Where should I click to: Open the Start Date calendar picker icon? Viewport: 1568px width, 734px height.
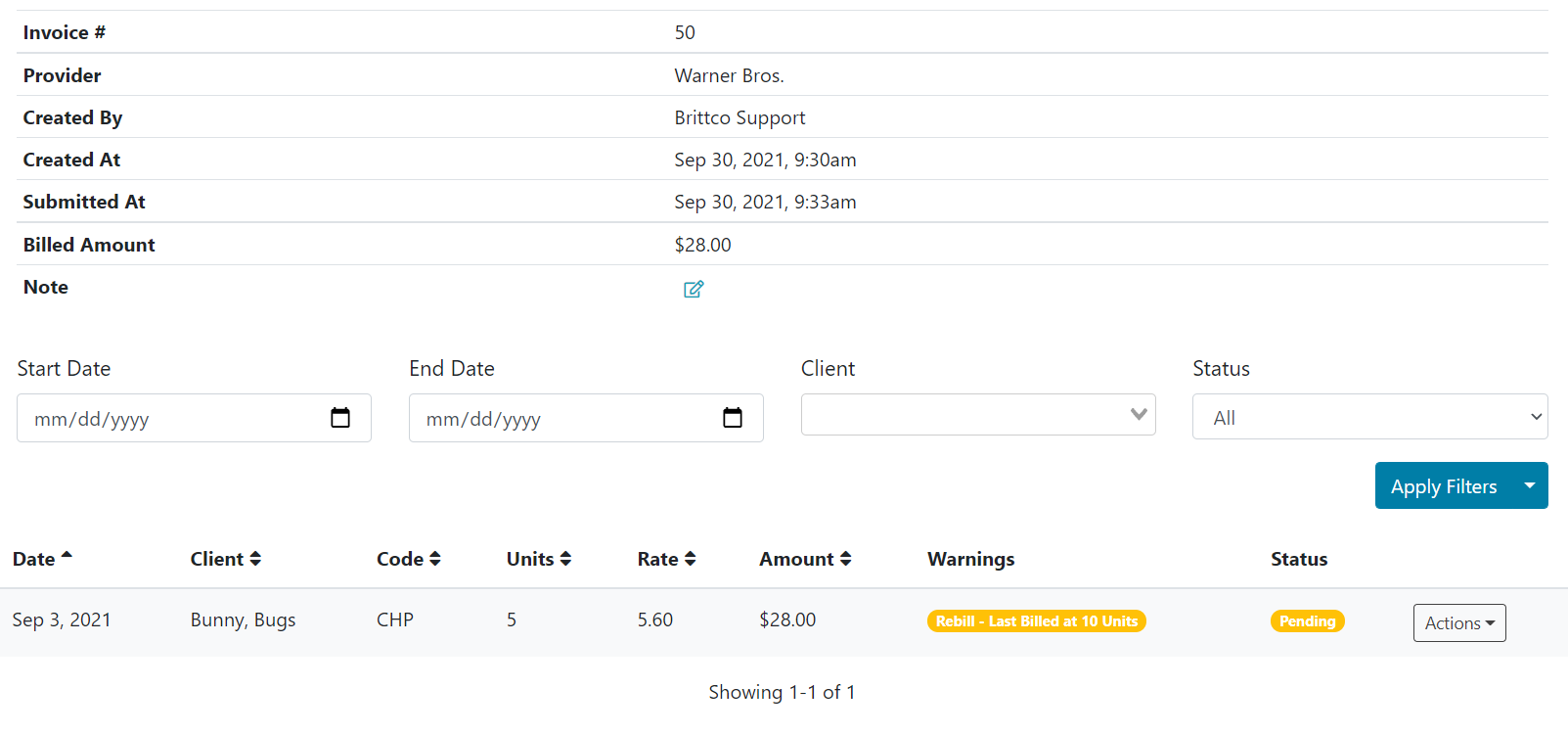click(x=339, y=418)
